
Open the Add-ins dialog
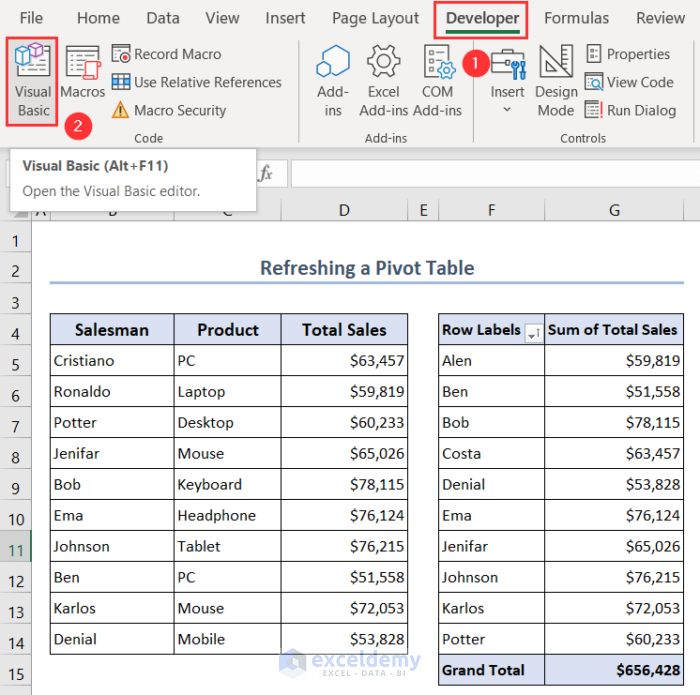coord(333,82)
